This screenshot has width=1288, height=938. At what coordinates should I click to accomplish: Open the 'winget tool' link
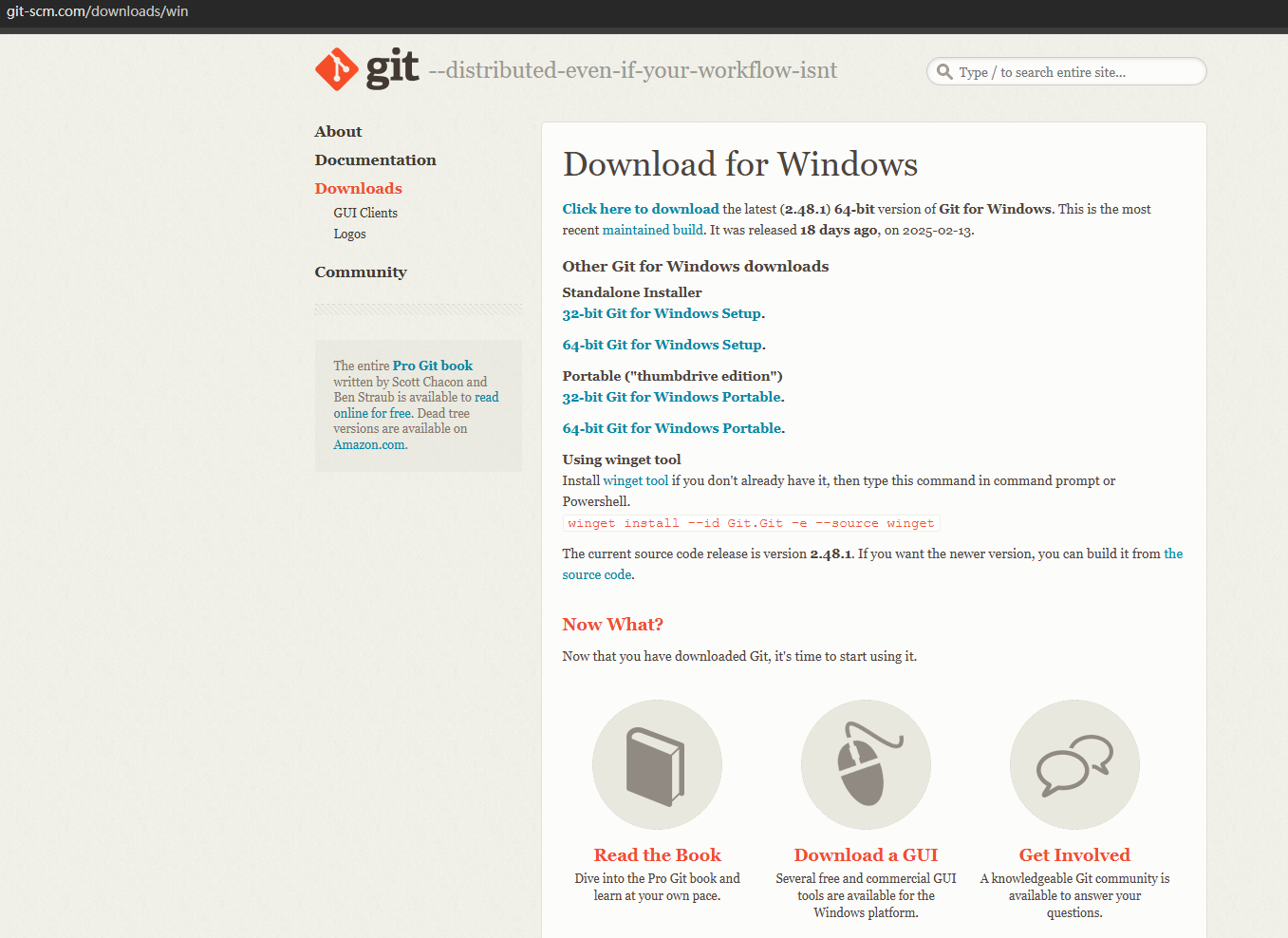pyautogui.click(x=635, y=480)
